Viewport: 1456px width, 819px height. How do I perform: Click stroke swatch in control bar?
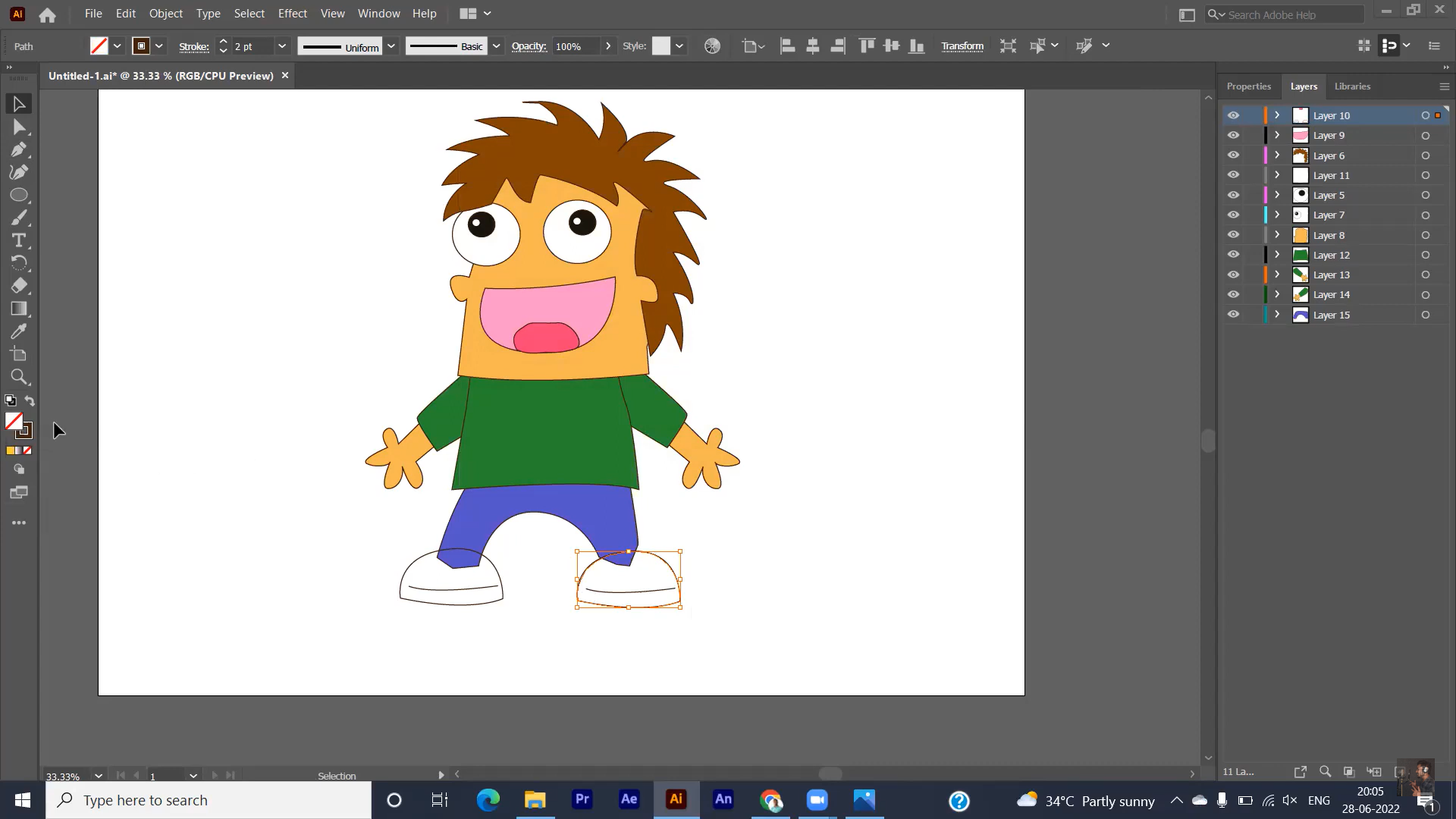[141, 46]
